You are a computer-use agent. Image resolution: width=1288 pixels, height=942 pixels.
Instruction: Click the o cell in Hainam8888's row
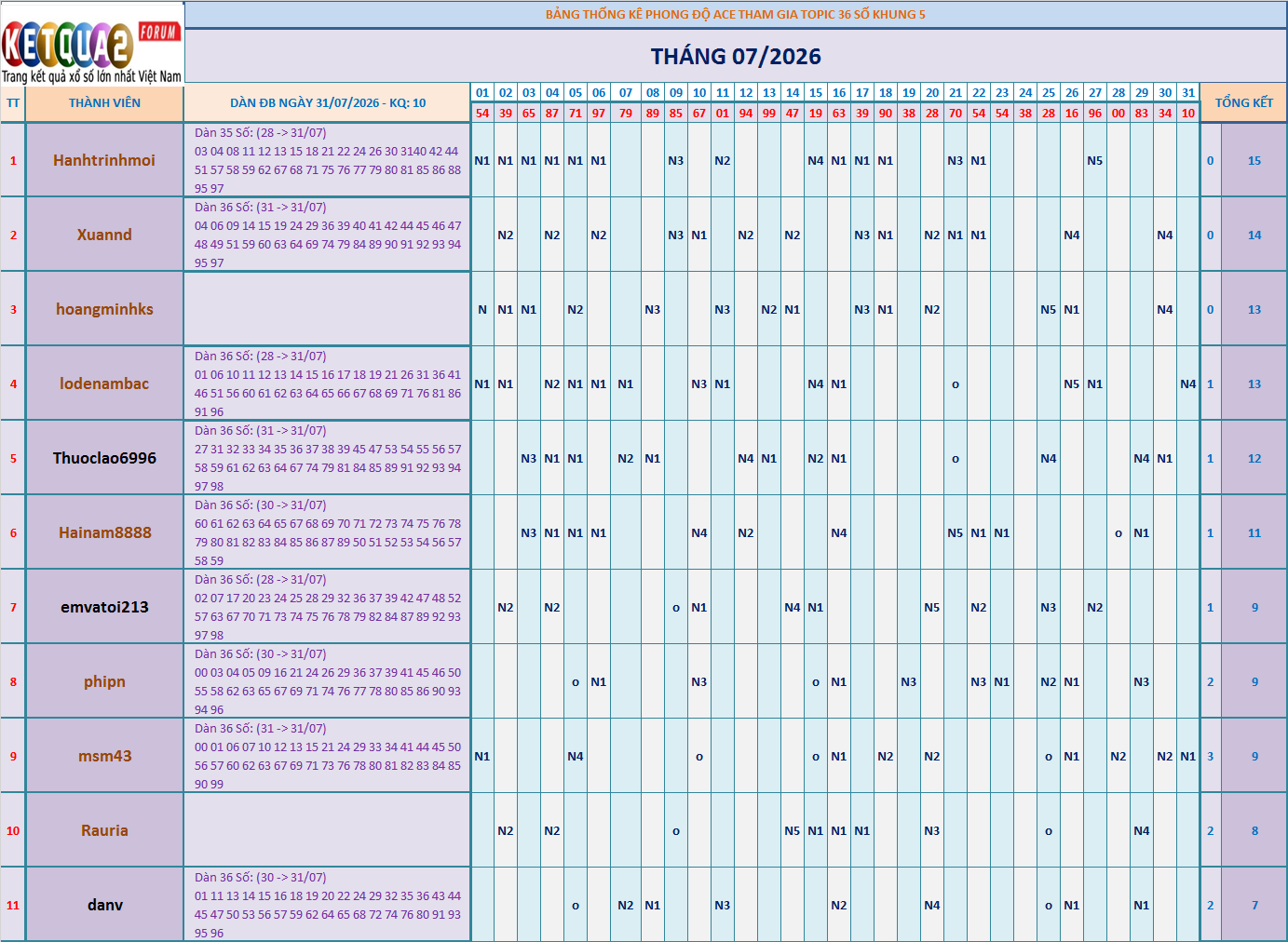(1119, 532)
